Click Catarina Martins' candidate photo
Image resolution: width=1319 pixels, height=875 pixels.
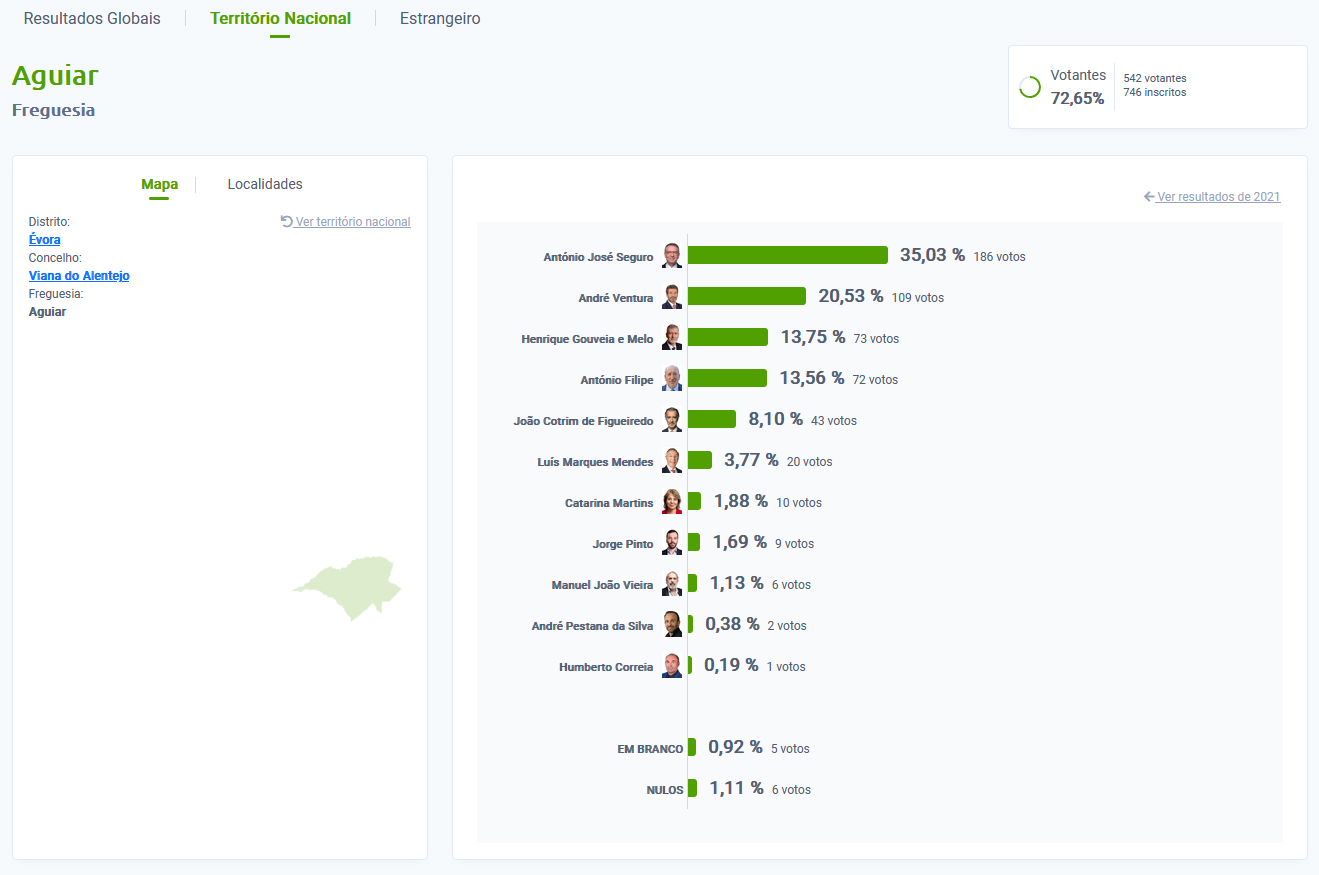672,502
